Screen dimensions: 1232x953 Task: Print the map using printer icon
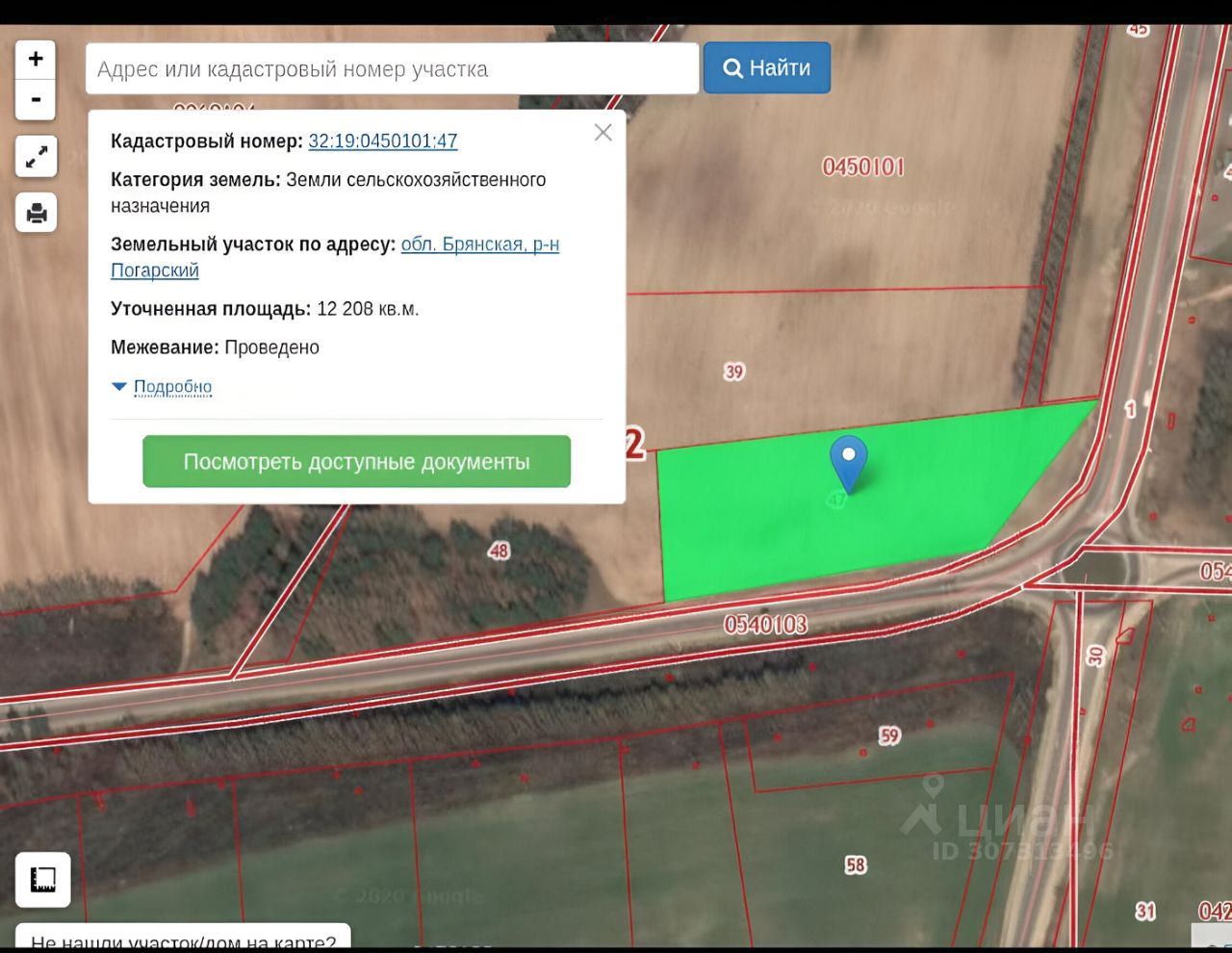point(37,213)
